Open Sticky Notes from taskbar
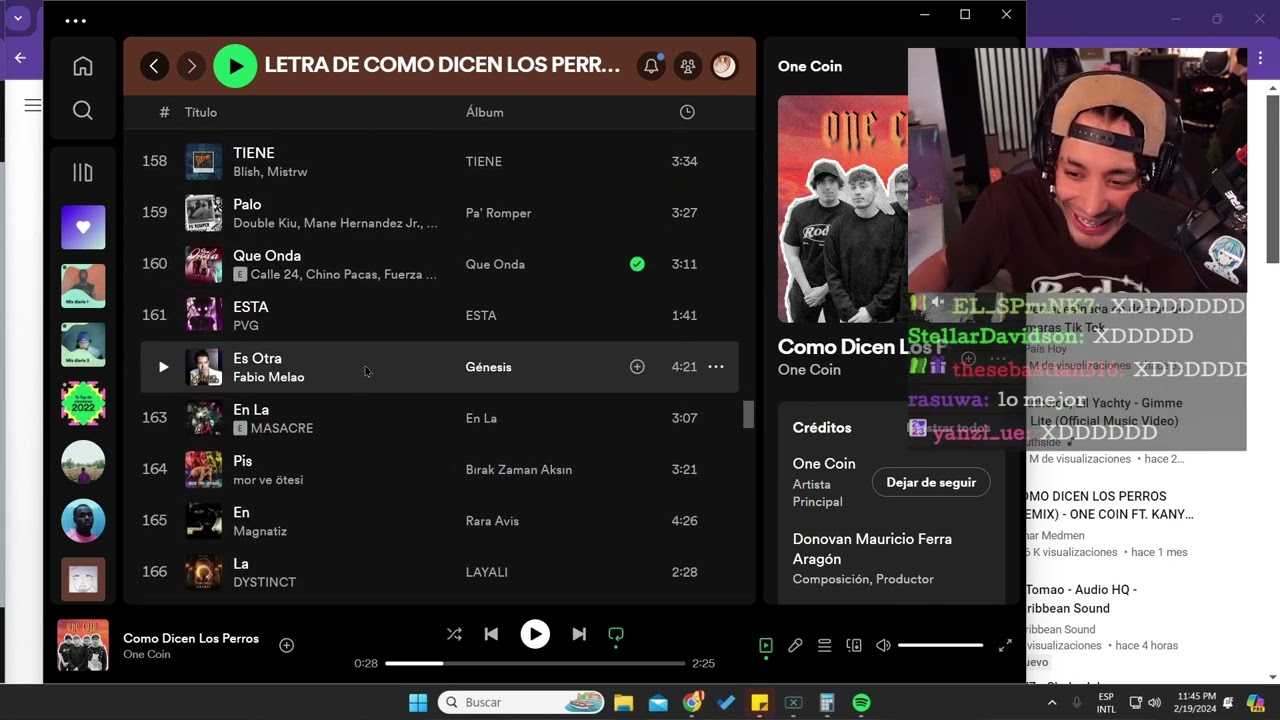 (x=760, y=702)
